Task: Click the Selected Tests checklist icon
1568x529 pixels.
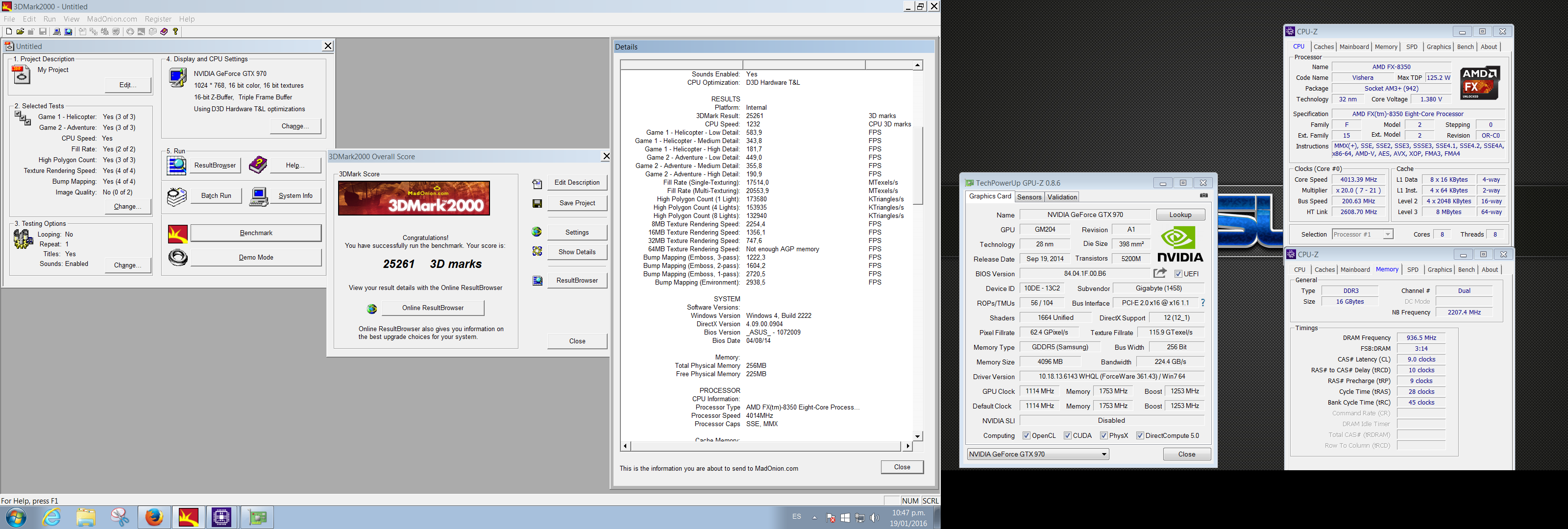Action: click(x=23, y=118)
